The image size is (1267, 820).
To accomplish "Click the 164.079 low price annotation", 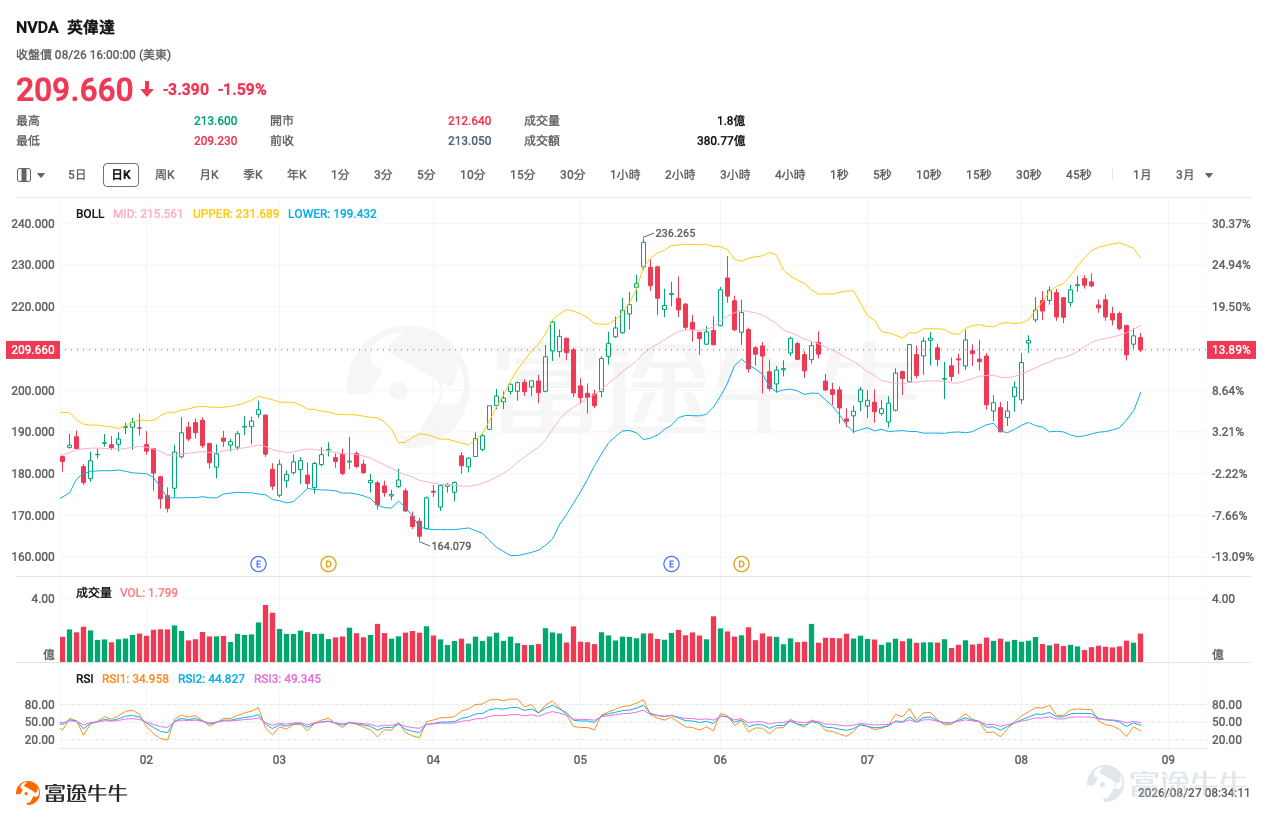I will coord(451,546).
